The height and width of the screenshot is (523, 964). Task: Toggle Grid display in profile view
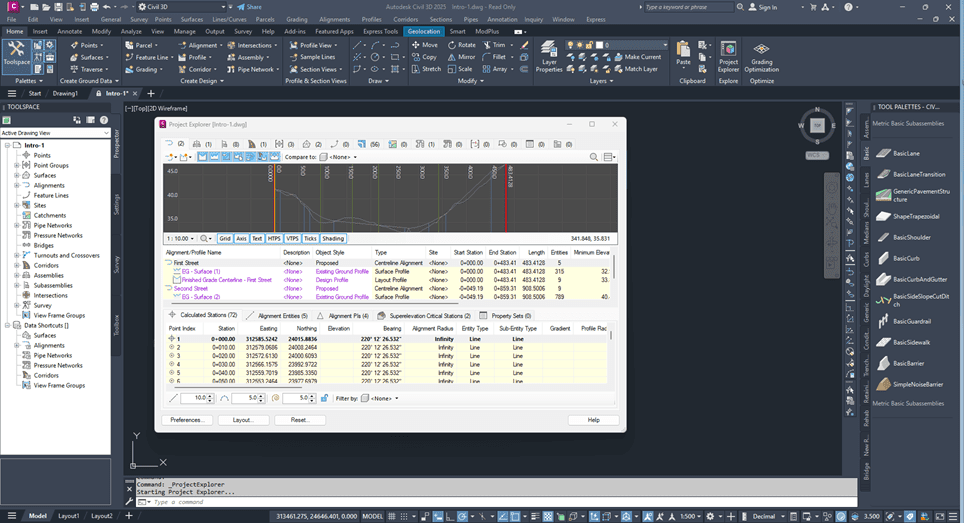point(225,239)
